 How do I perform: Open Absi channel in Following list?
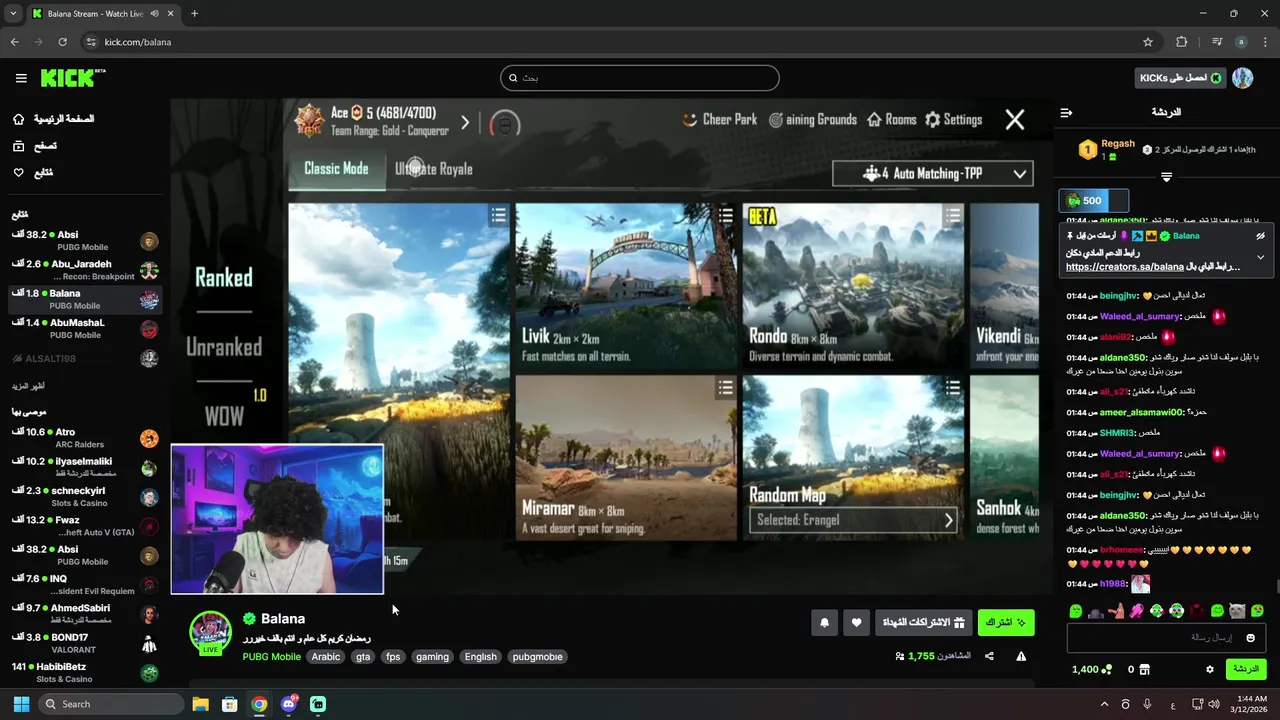[85, 241]
